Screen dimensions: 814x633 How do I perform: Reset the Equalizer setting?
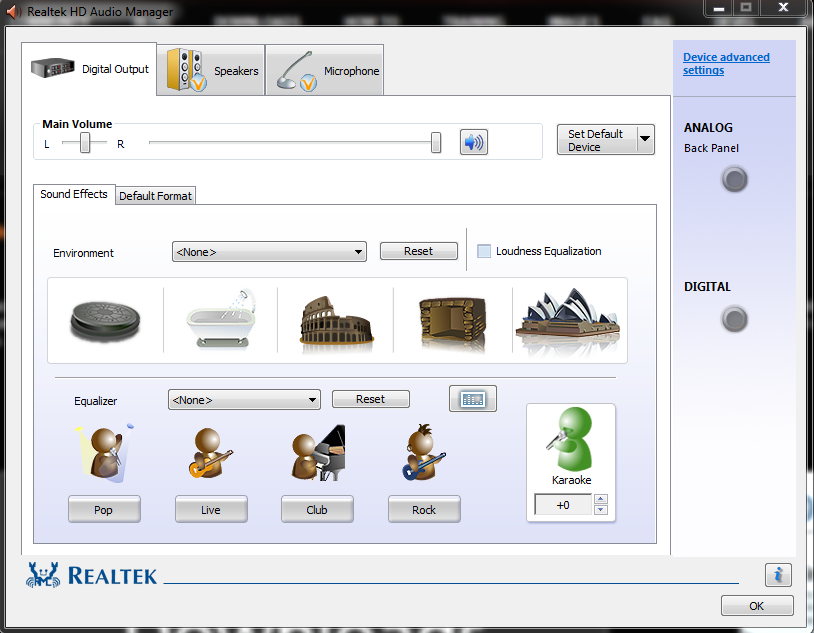(x=371, y=399)
